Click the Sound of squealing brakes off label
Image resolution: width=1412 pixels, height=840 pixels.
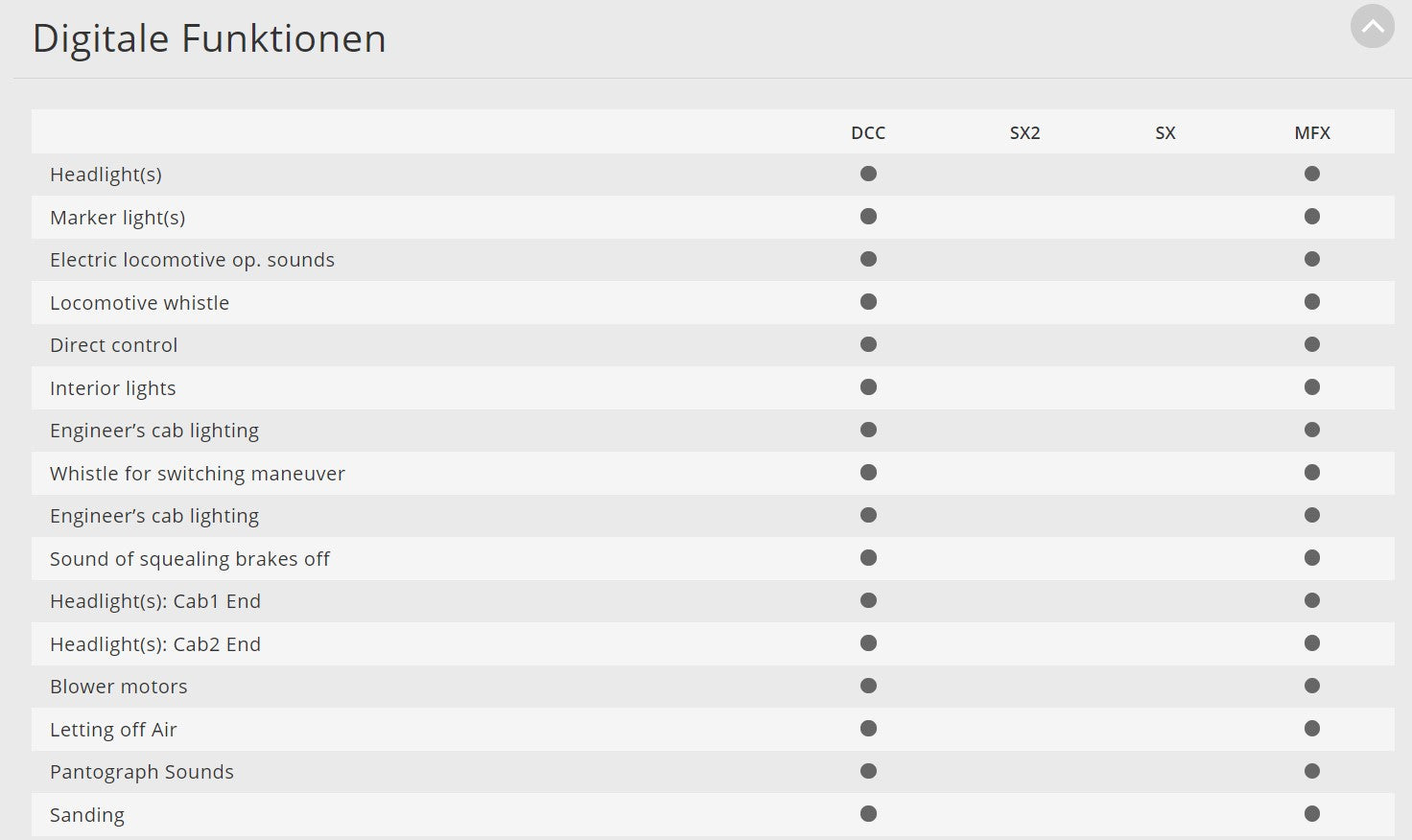(x=189, y=559)
